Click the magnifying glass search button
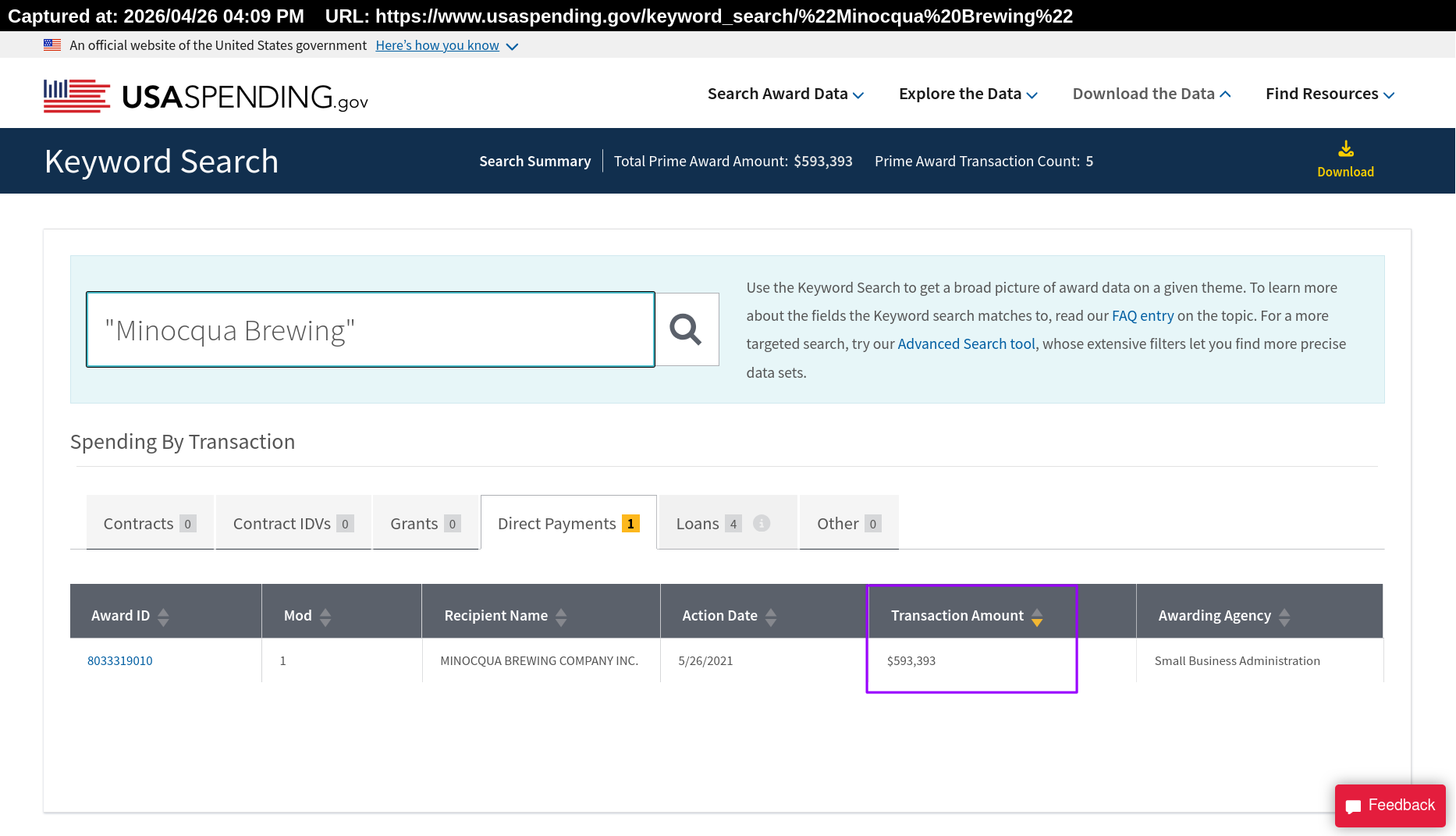Viewport: 1456px width, 836px height. 686,329
